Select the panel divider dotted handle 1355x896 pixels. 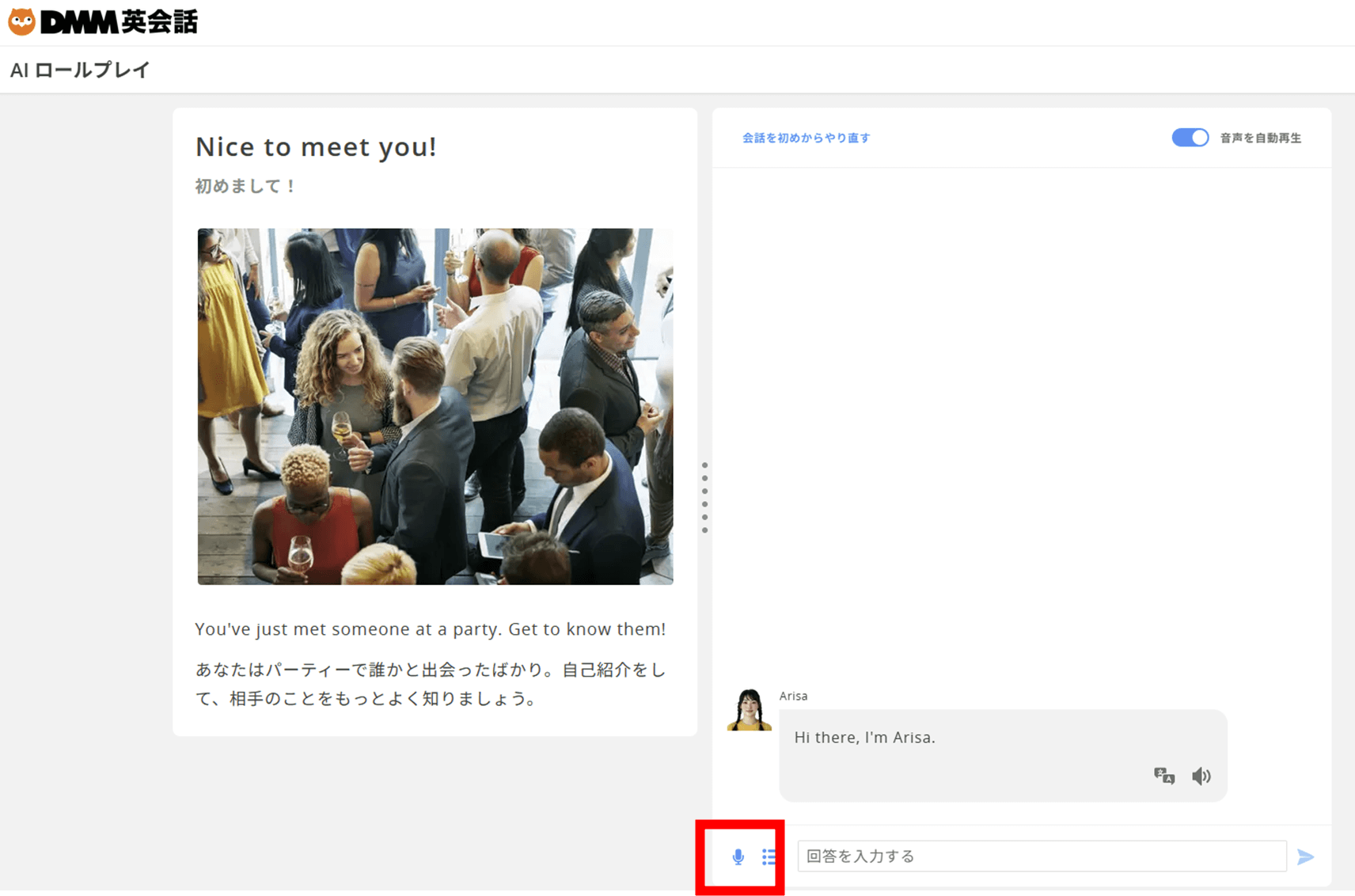click(704, 498)
